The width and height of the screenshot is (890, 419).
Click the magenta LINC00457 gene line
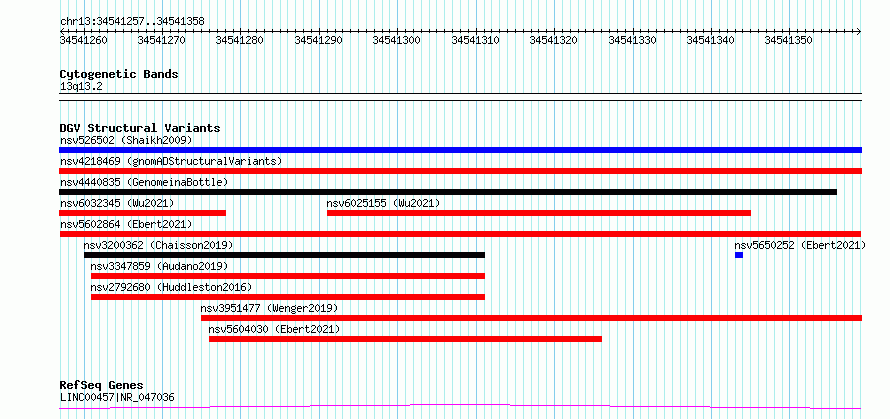click(460, 406)
